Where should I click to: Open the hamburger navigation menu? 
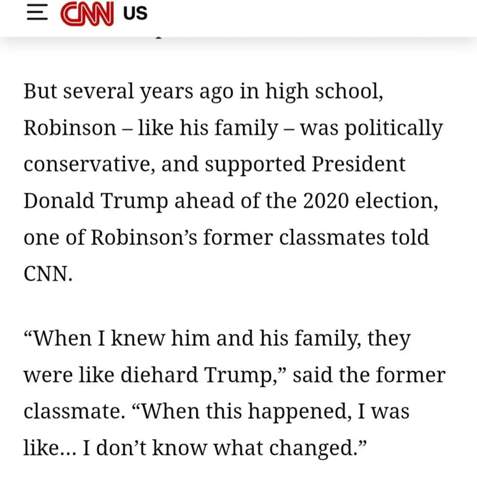37,13
